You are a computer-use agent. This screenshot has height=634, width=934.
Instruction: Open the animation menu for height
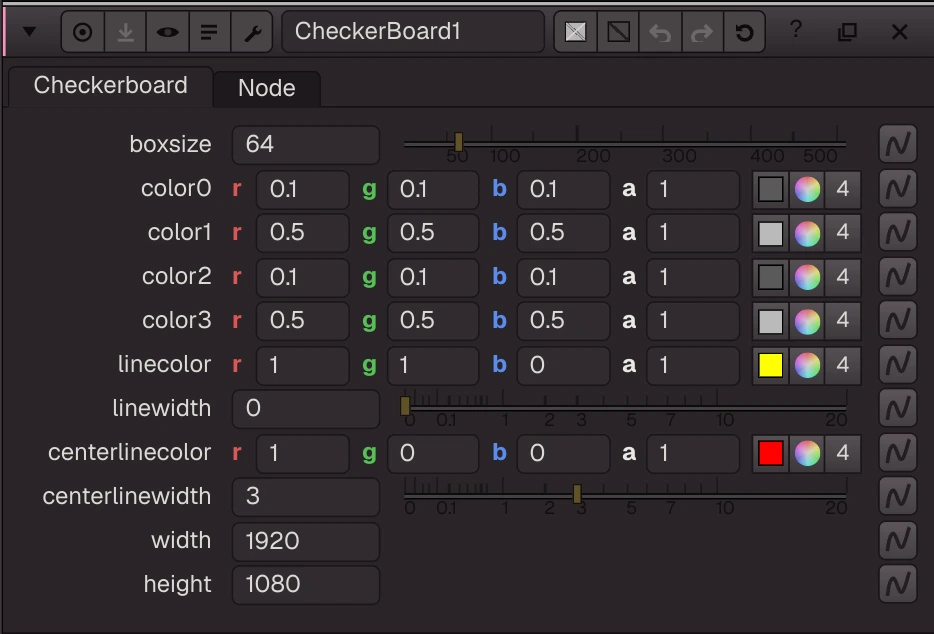pyautogui.click(x=898, y=584)
